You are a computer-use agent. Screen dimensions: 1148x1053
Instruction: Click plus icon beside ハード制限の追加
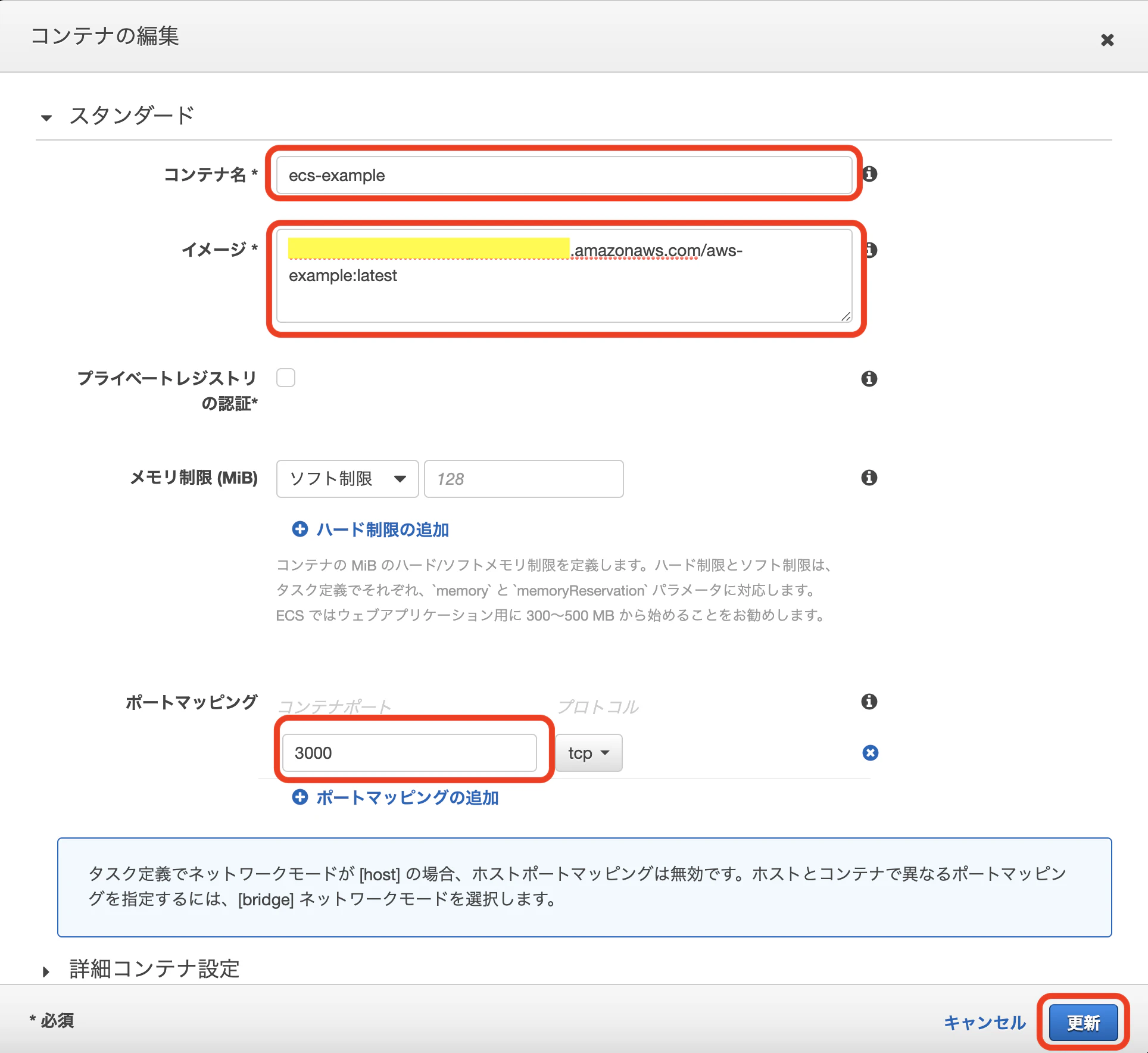300,529
